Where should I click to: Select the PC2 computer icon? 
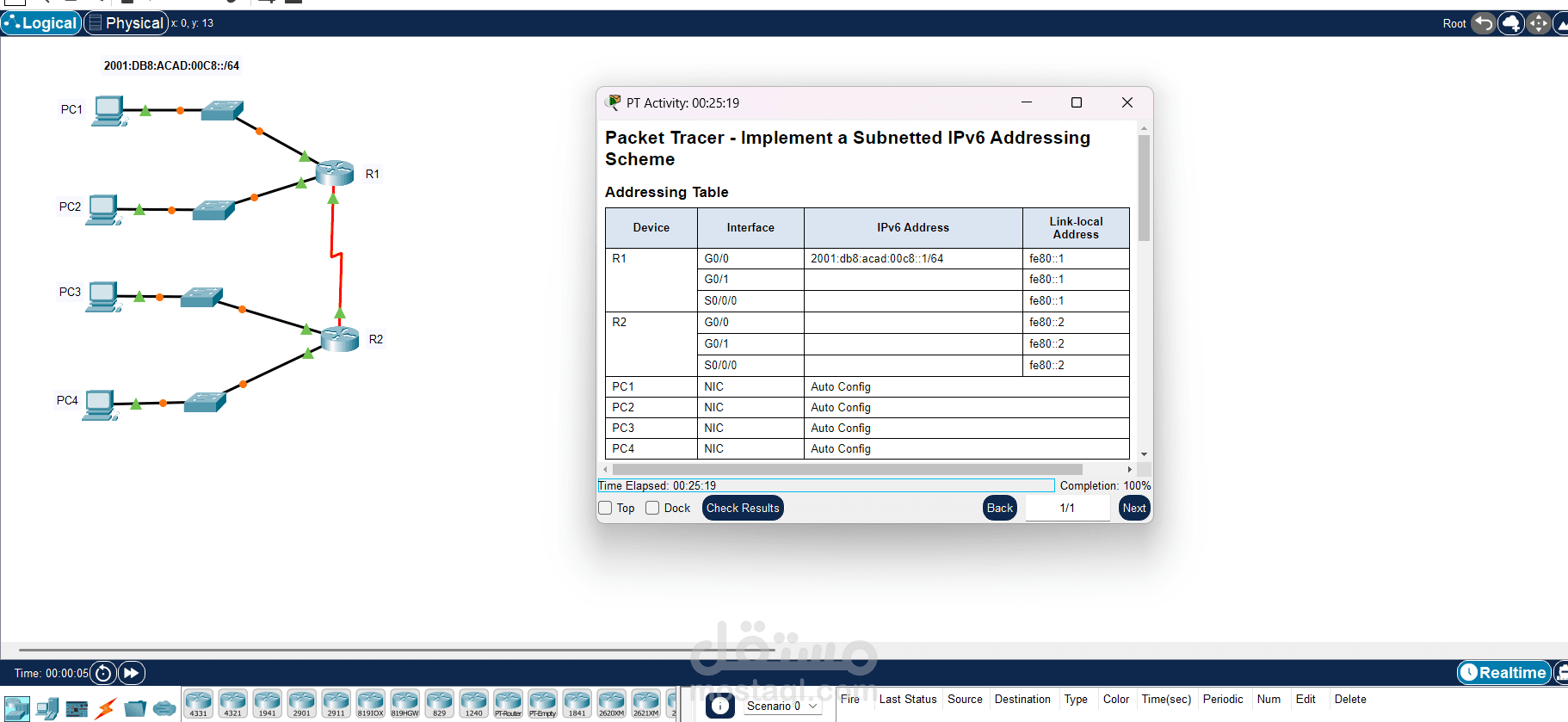click(x=104, y=209)
